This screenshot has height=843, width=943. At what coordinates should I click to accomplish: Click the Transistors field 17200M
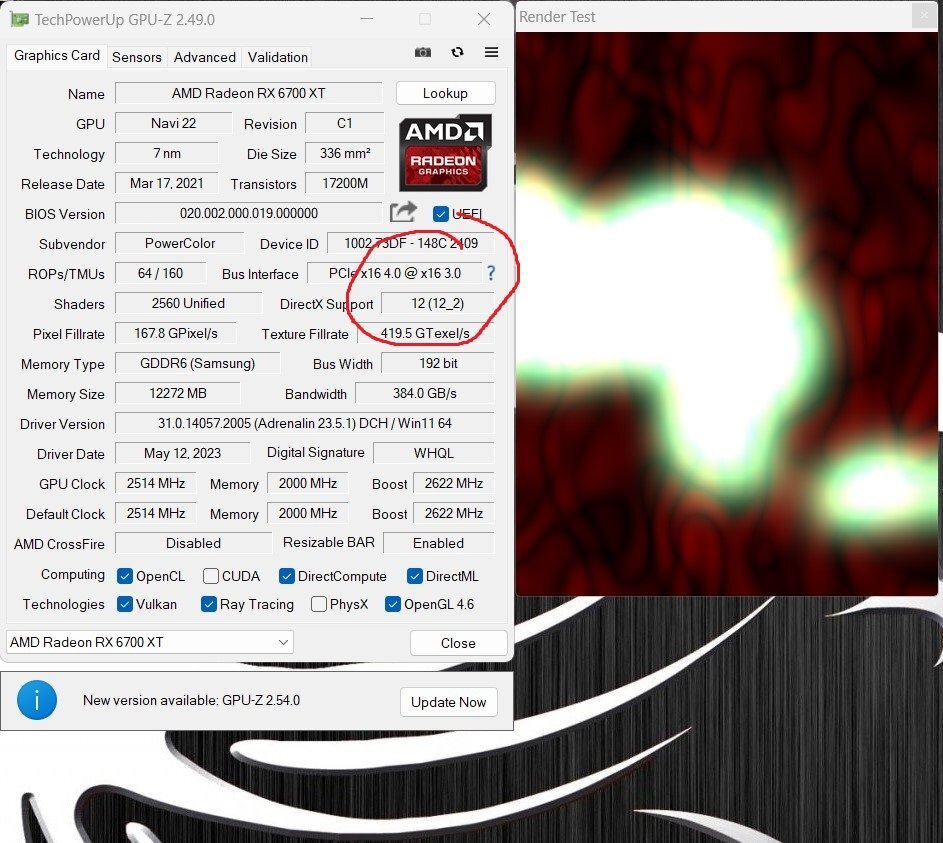coord(345,183)
